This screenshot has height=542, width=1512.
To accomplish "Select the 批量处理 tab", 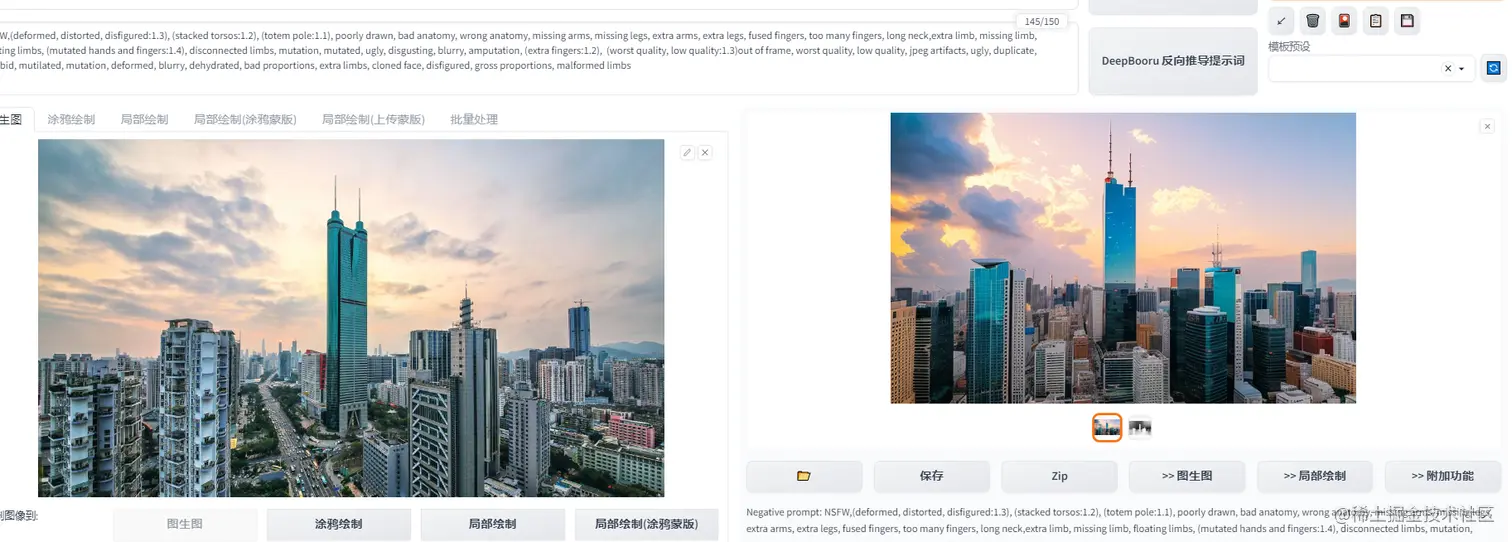I will tap(474, 119).
